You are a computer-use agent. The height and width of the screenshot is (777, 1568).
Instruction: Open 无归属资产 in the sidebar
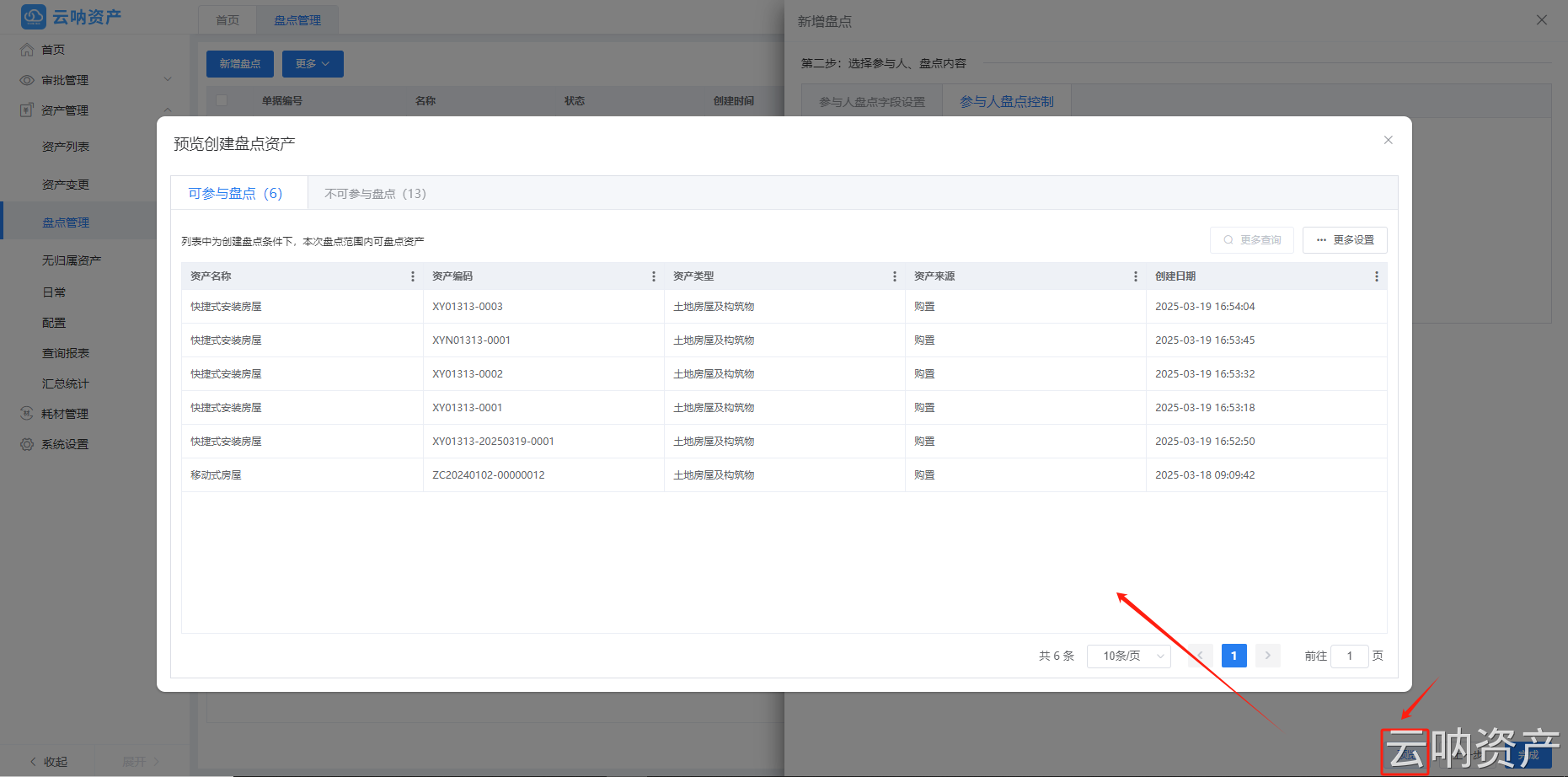72,260
